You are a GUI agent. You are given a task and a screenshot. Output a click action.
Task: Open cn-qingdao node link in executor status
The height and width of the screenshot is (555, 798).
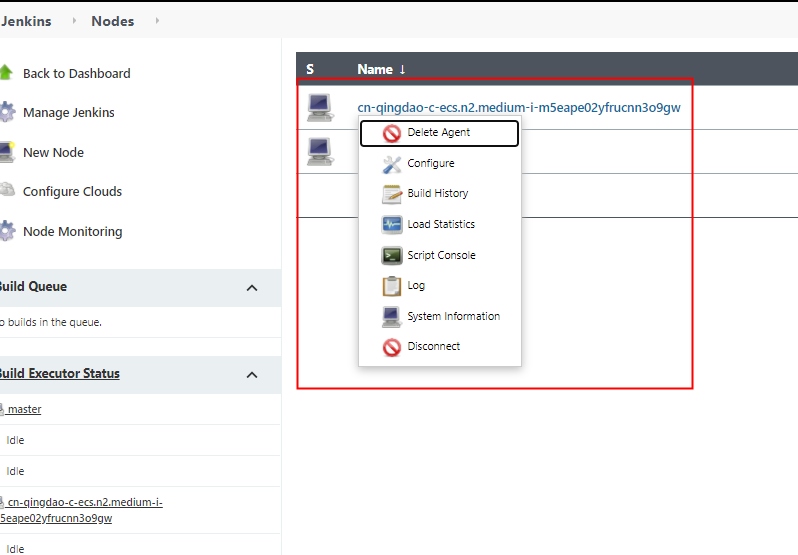click(x=81, y=510)
